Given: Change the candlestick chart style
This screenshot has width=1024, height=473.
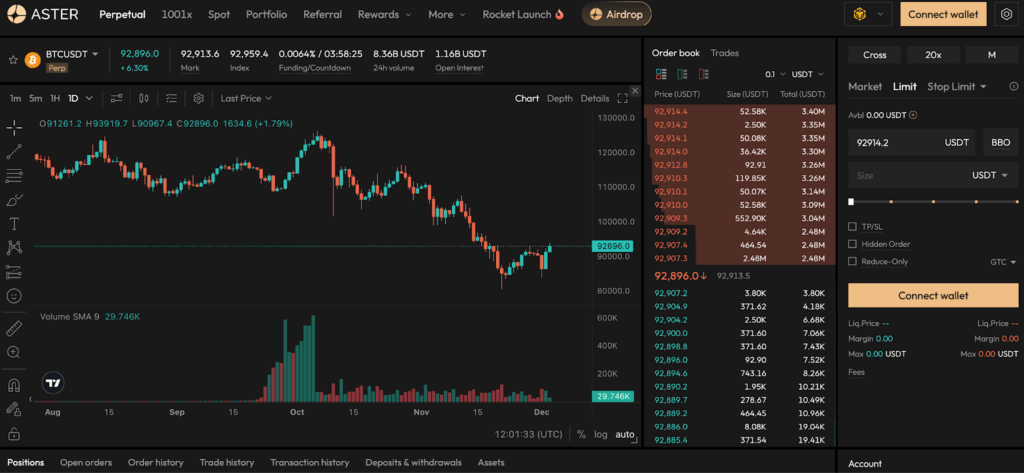Looking at the screenshot, I should coord(144,98).
